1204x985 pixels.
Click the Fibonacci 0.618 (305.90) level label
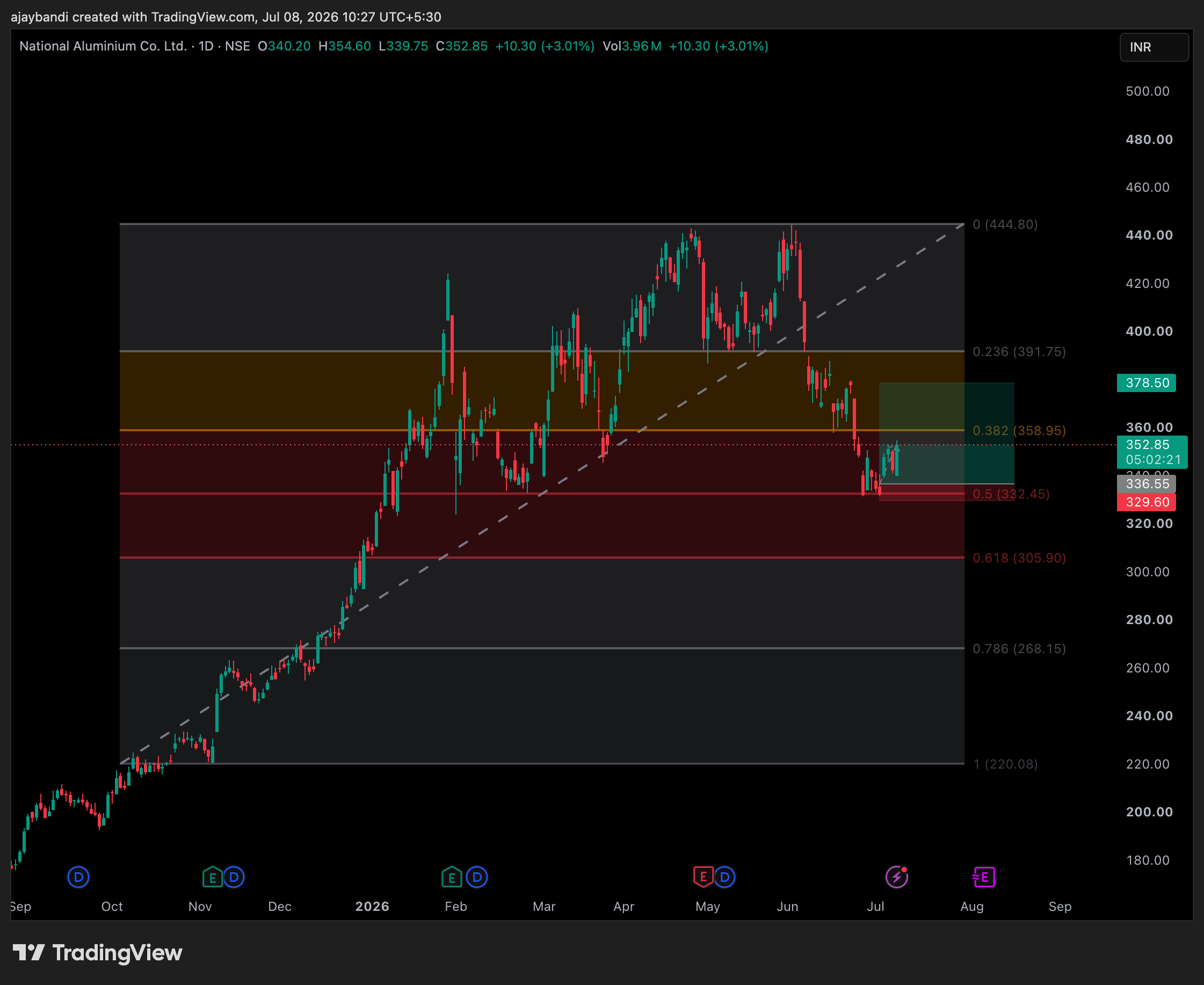(1020, 559)
